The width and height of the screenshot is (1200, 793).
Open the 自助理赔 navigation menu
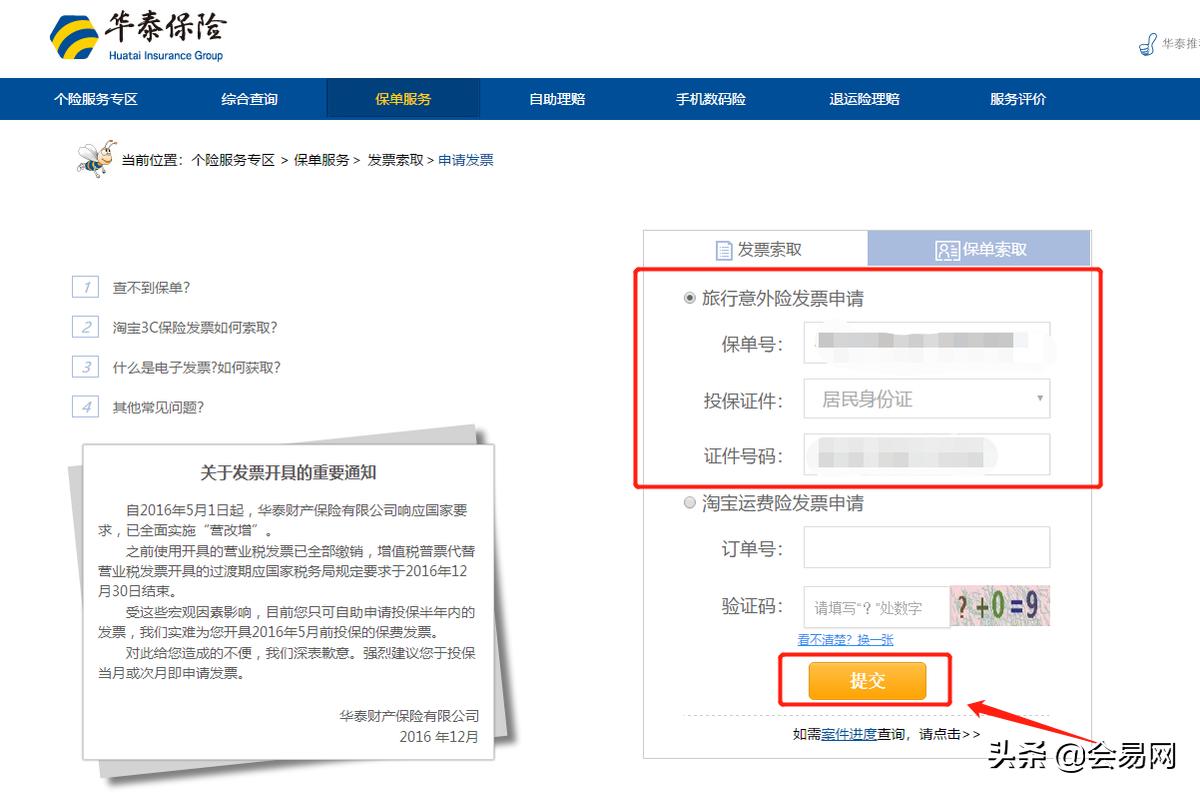[556, 98]
